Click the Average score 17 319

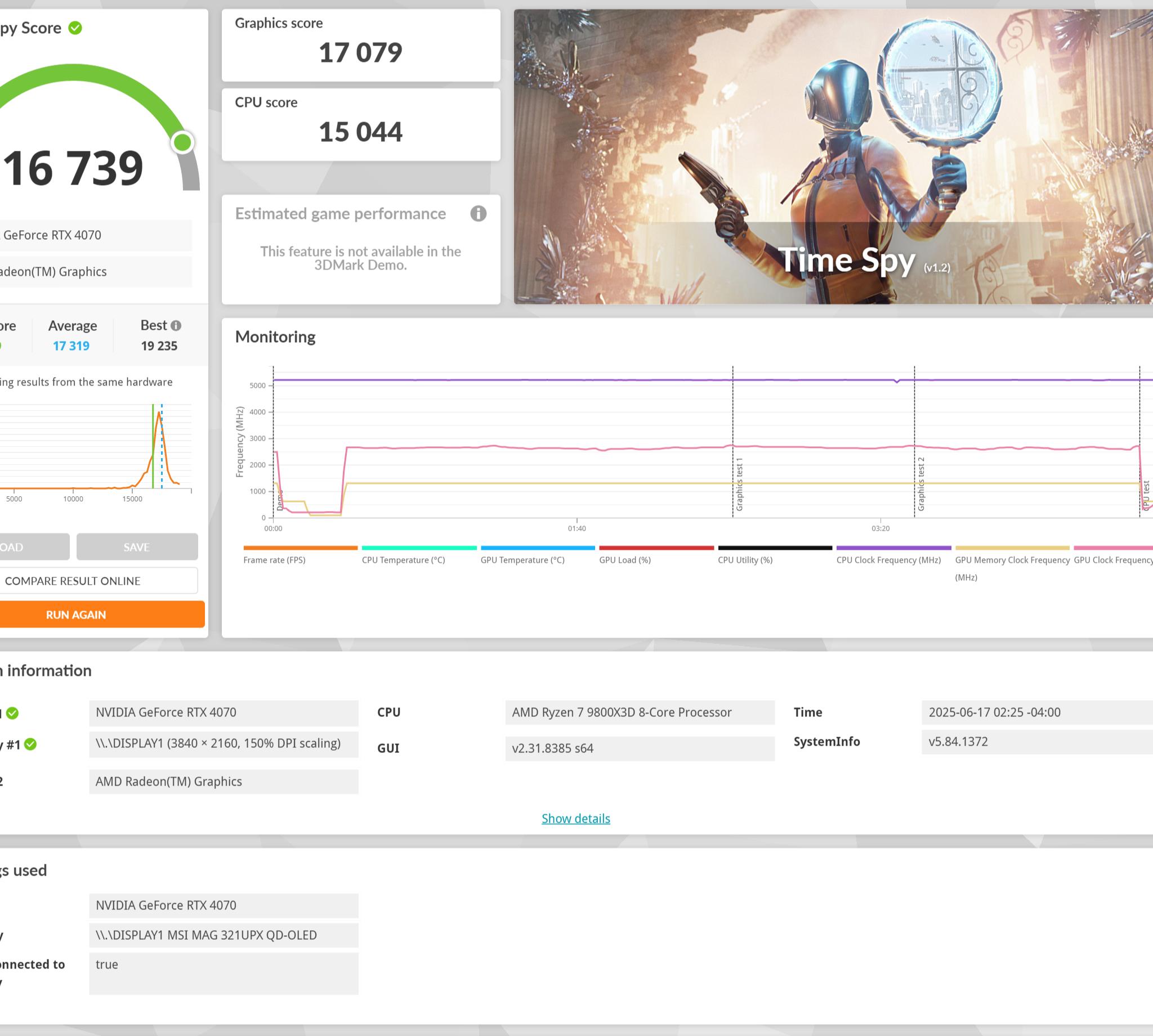click(71, 346)
